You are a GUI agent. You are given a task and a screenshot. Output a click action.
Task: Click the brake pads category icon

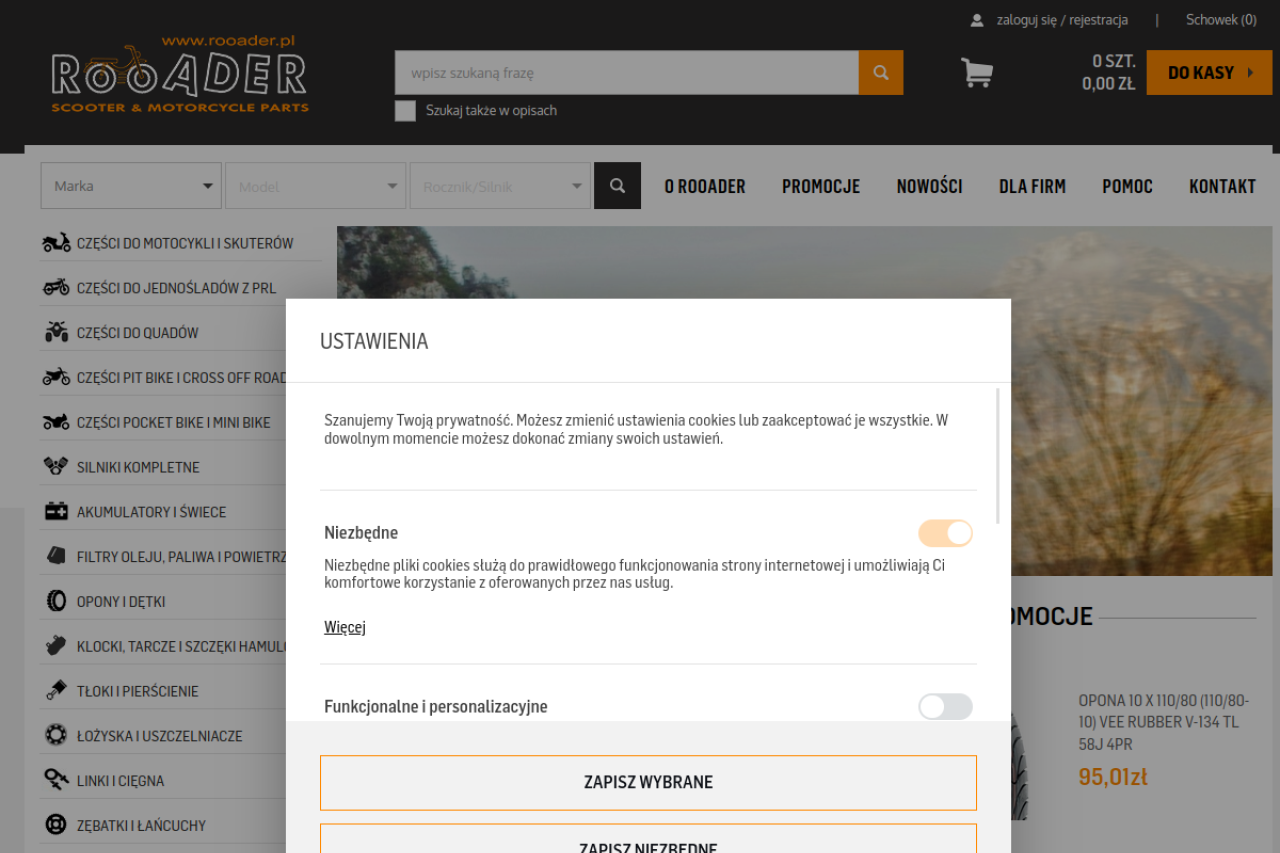56,646
